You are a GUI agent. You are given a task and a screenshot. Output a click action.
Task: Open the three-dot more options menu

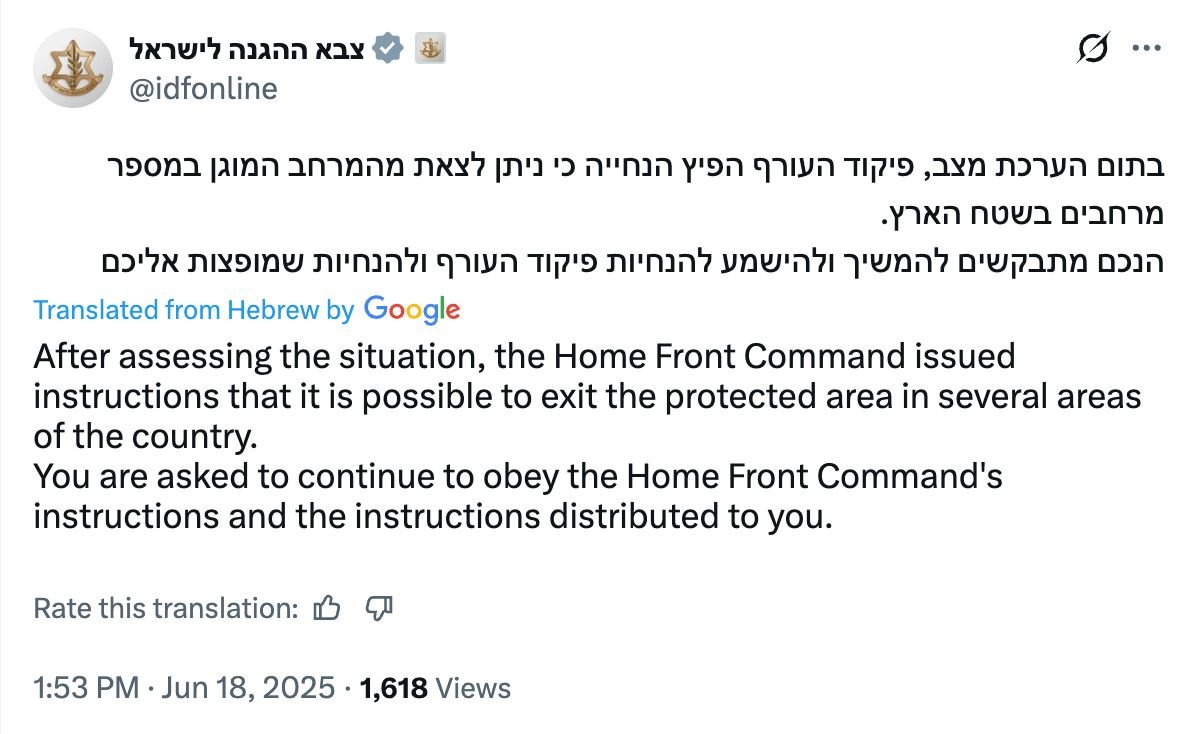1146,48
